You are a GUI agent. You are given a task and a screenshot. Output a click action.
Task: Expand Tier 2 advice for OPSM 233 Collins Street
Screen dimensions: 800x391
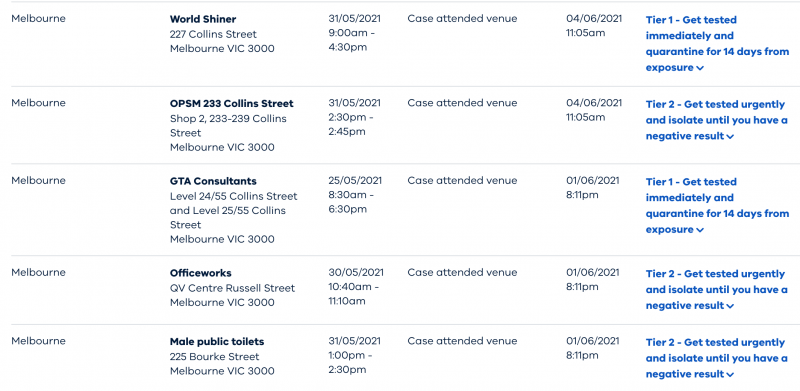[x=716, y=120]
